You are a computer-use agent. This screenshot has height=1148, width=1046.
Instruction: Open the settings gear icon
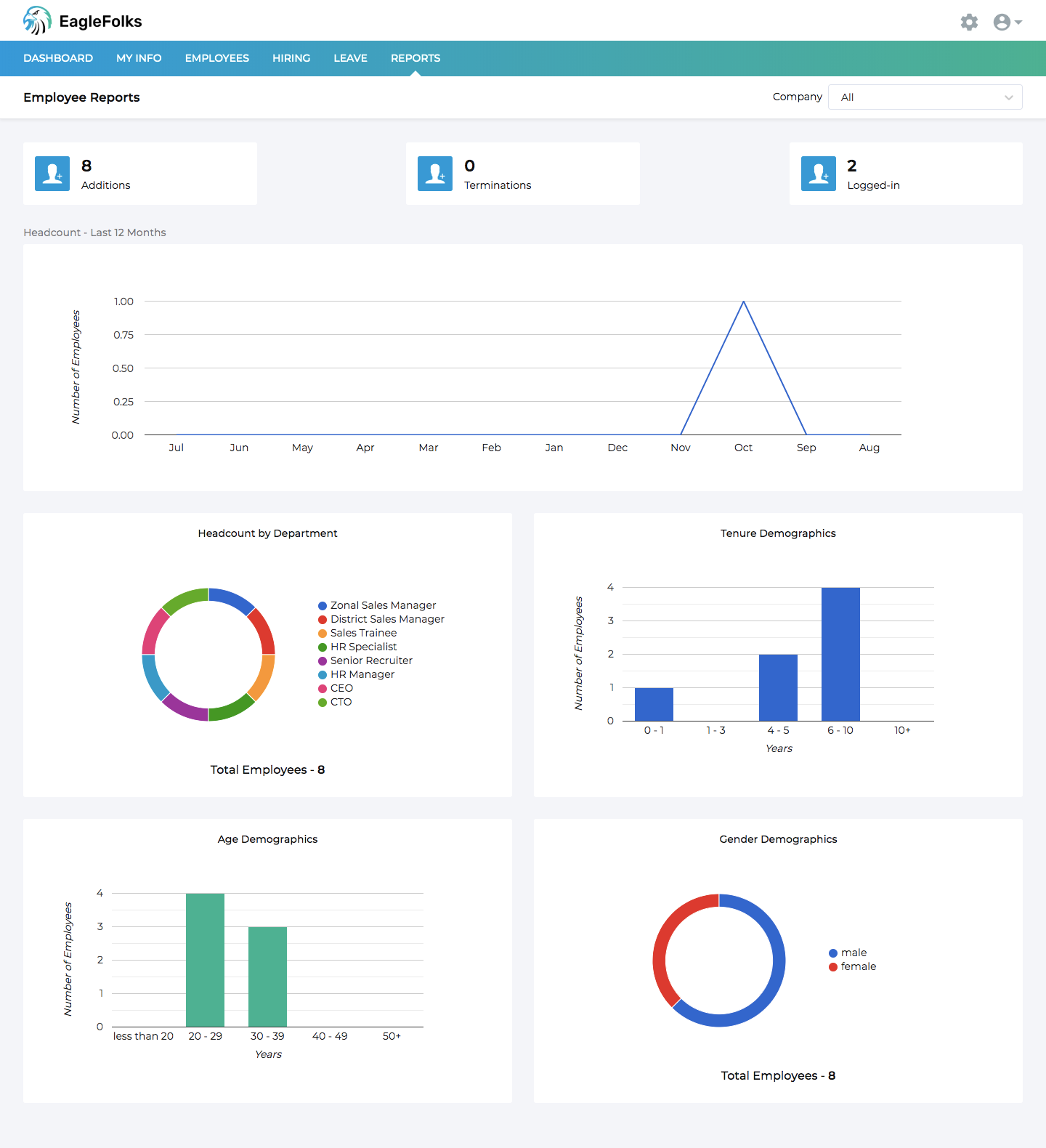[969, 22]
